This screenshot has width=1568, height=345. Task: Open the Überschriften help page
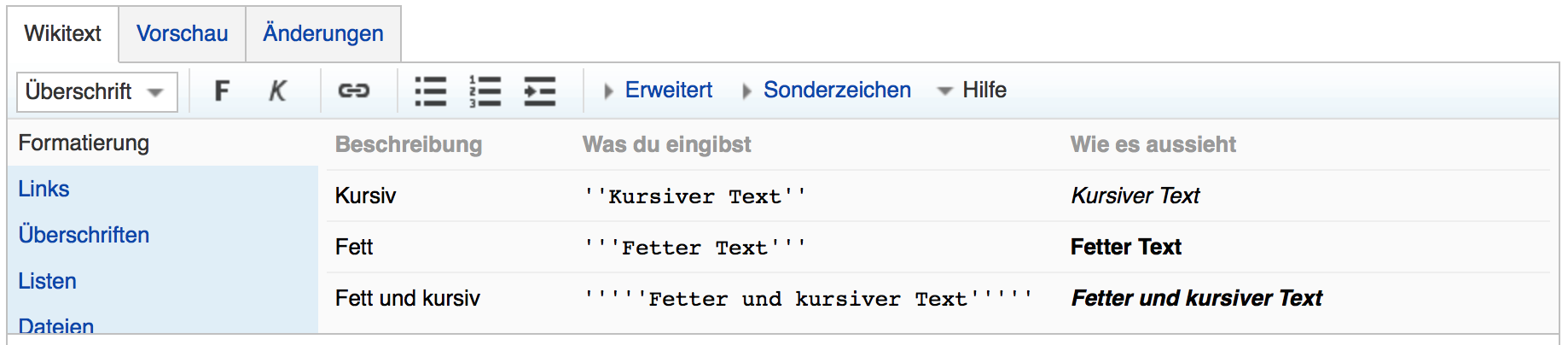point(84,235)
